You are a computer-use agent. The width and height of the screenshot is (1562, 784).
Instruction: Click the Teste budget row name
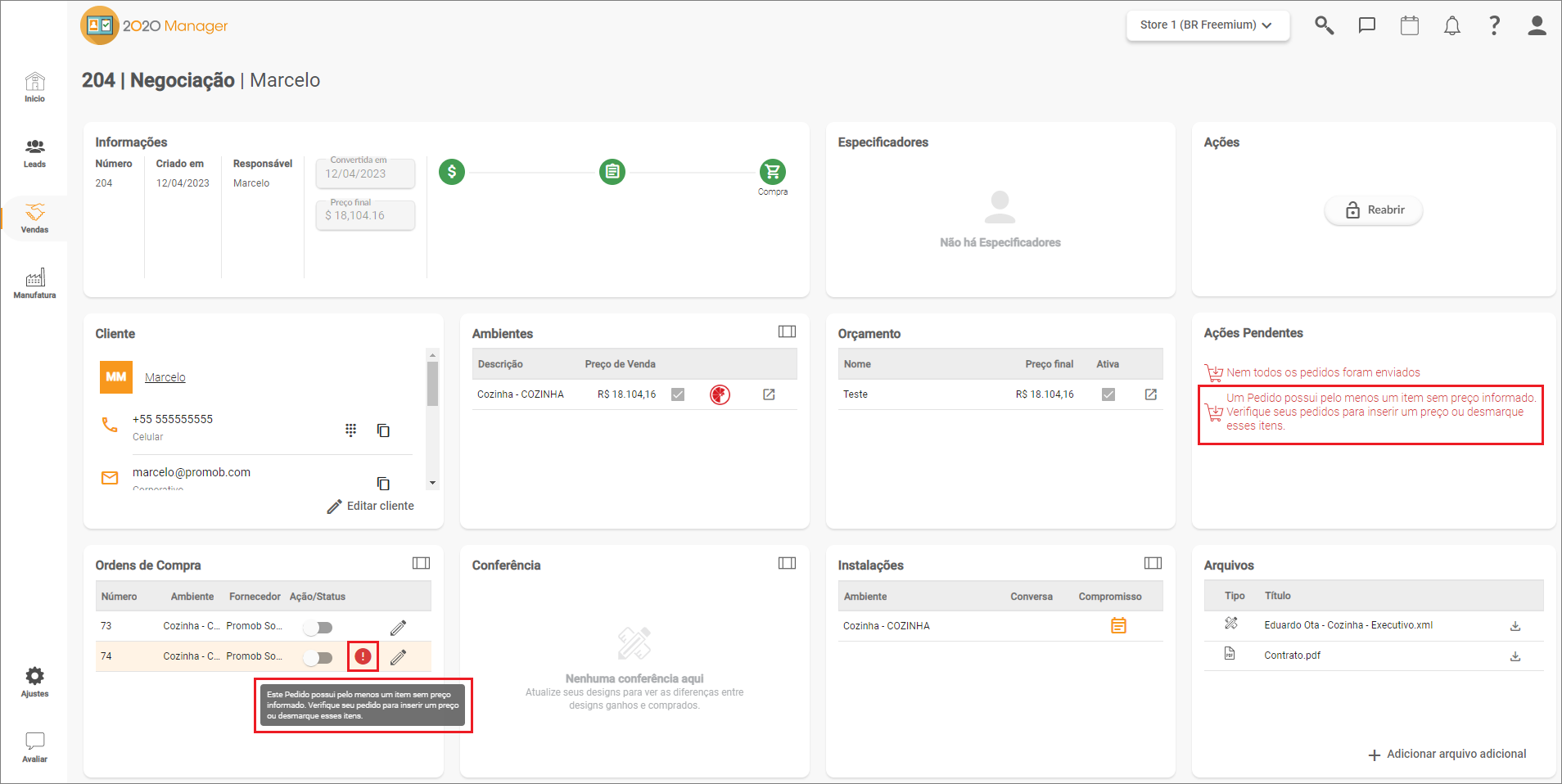855,394
